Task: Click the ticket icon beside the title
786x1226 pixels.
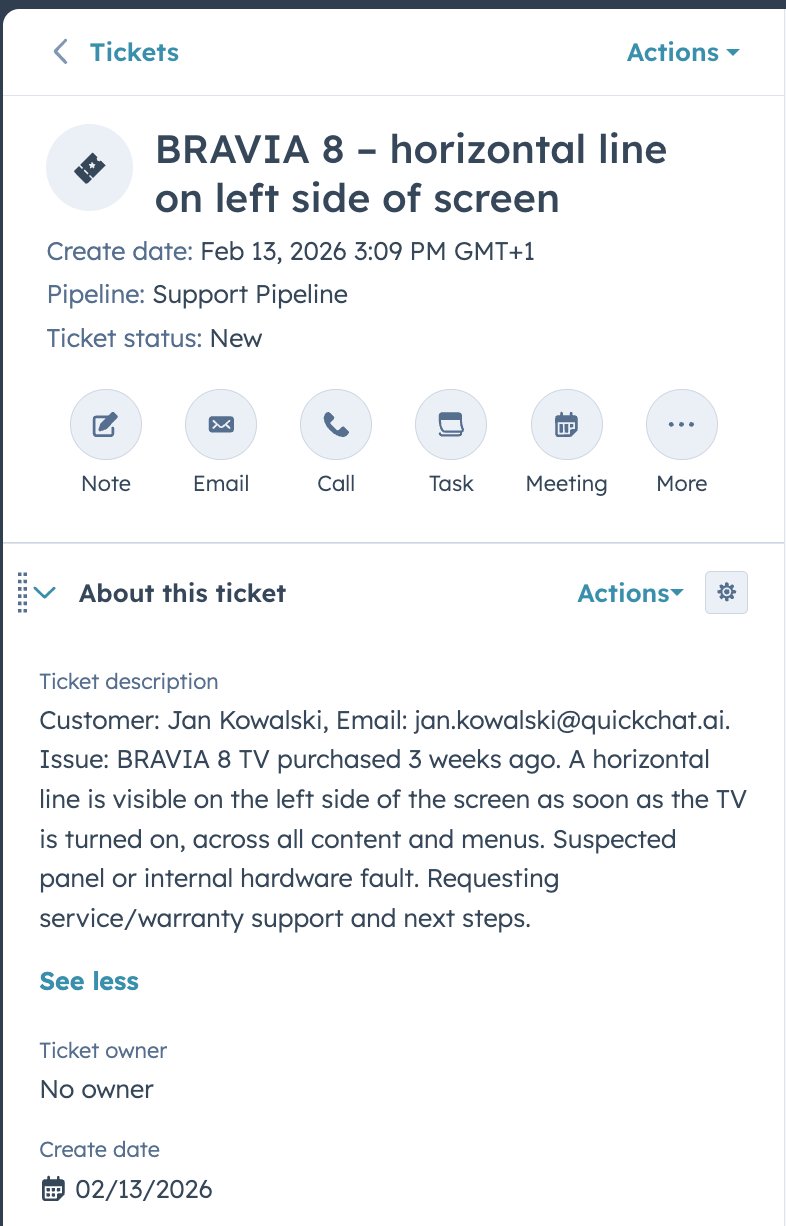Action: point(89,167)
